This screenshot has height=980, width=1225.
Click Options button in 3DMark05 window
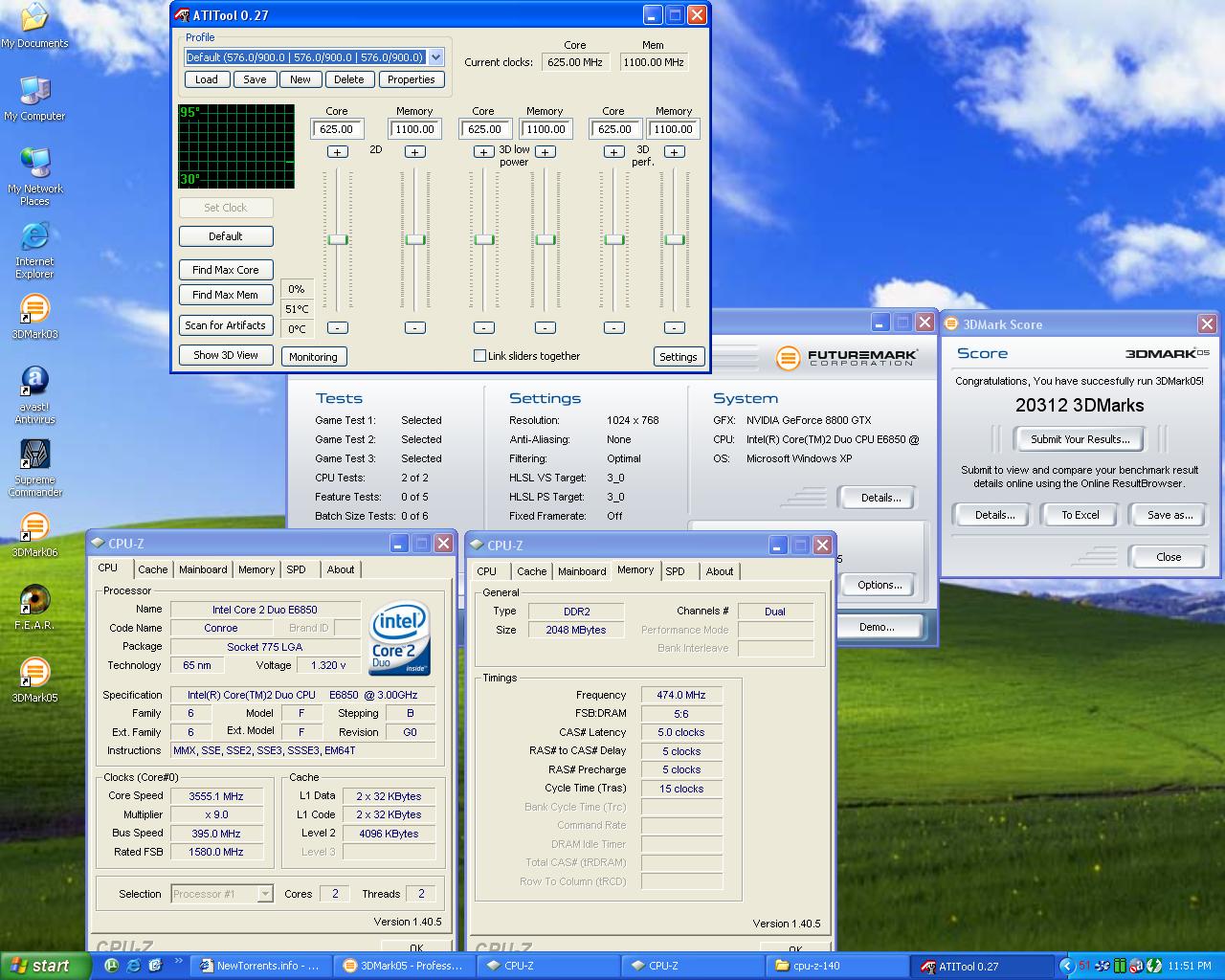pyautogui.click(x=880, y=585)
